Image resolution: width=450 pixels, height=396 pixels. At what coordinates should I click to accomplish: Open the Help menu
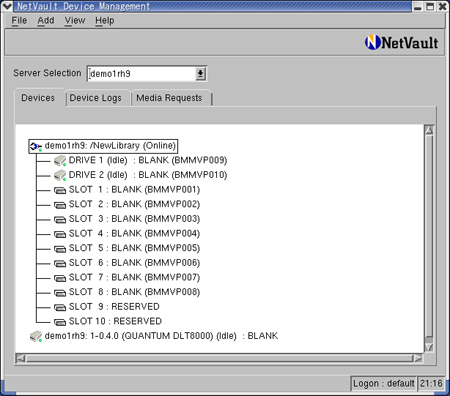tap(105, 21)
